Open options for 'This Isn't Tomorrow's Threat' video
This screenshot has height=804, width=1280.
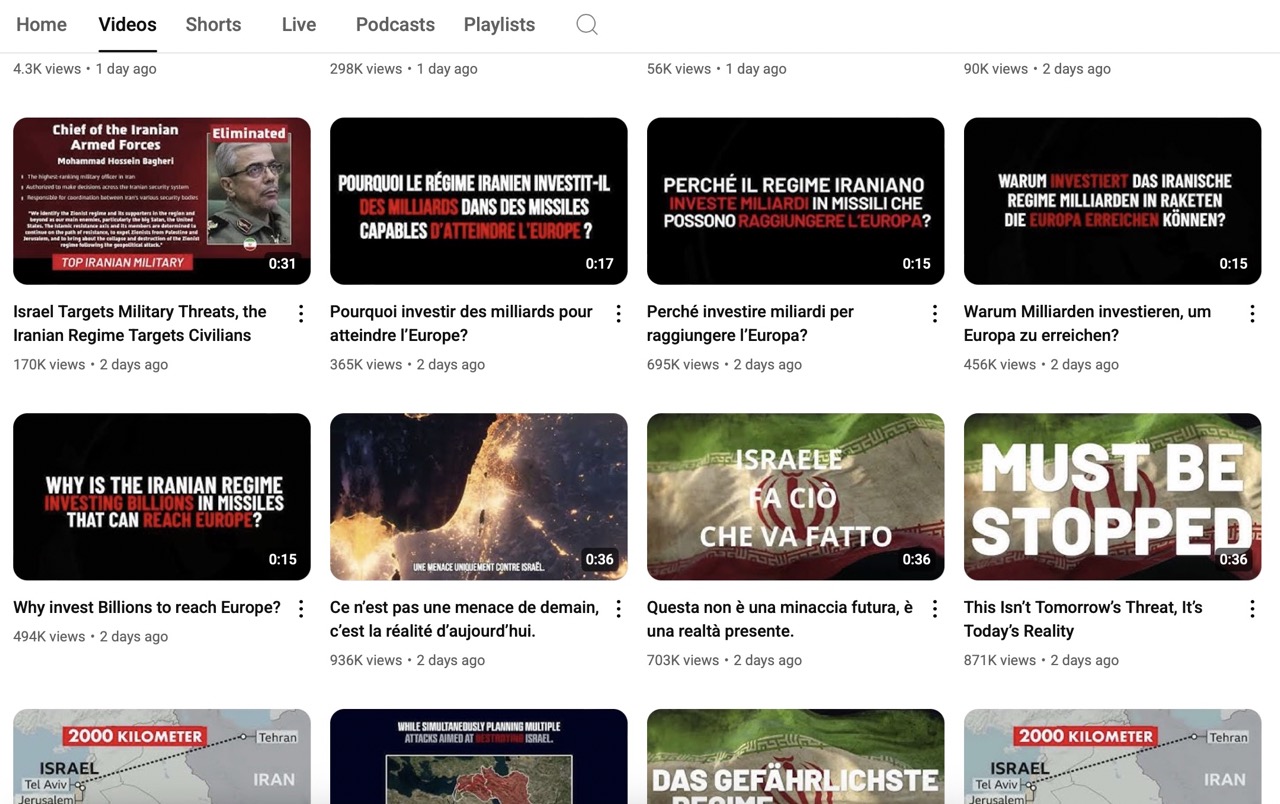[x=1252, y=609]
